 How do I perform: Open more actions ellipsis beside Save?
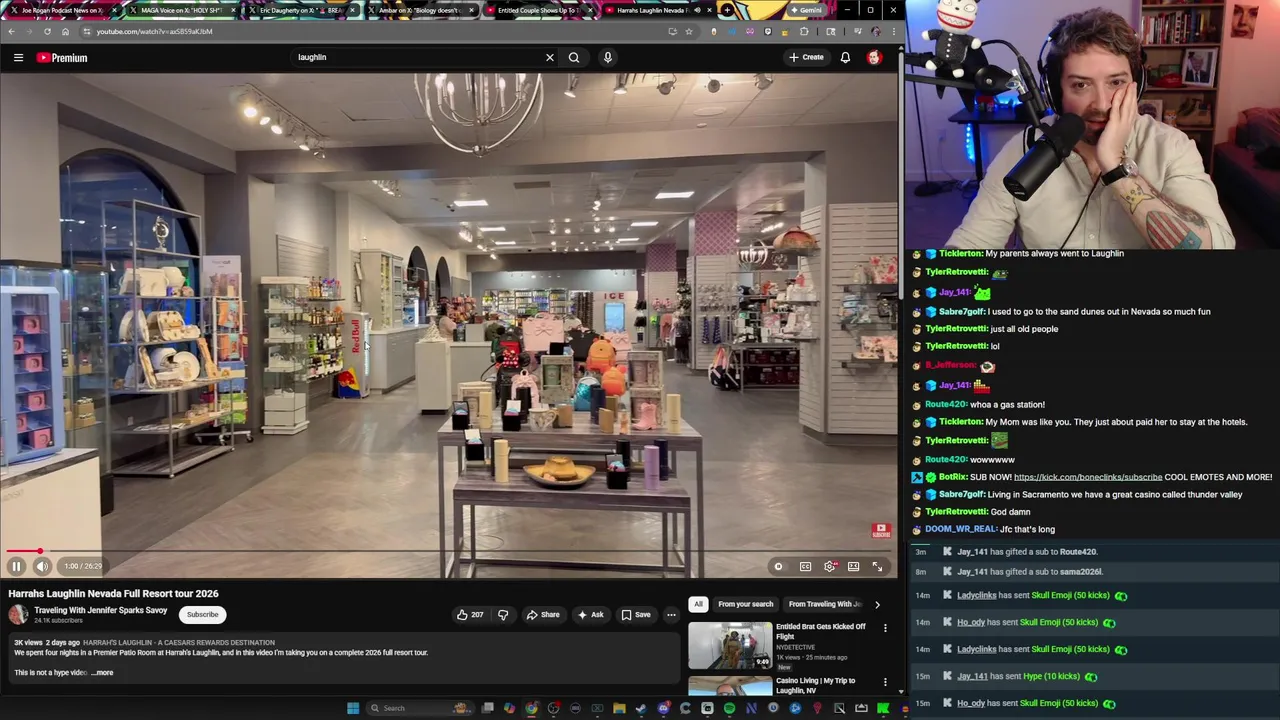point(671,615)
